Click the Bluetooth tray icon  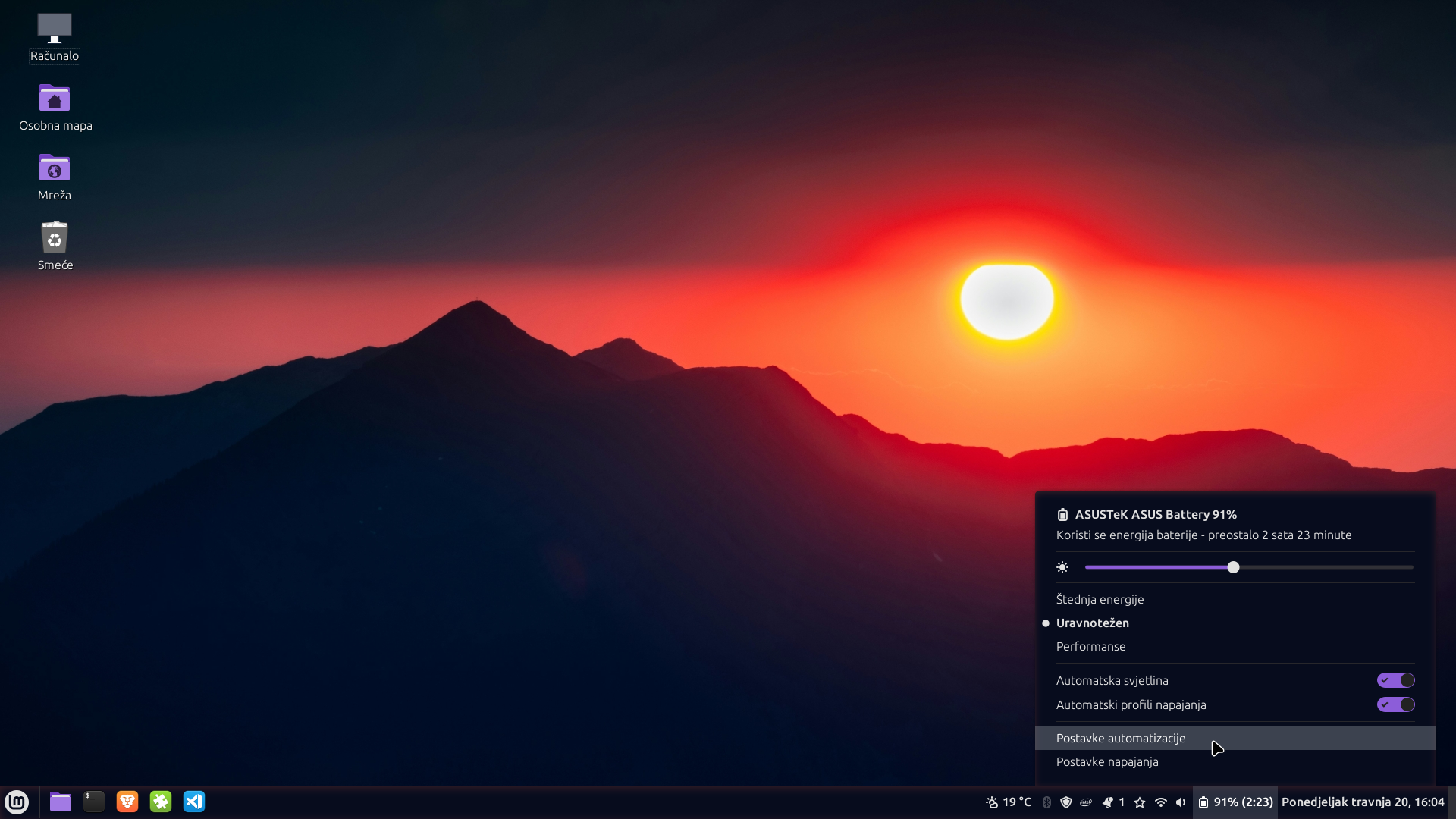[x=1046, y=802]
